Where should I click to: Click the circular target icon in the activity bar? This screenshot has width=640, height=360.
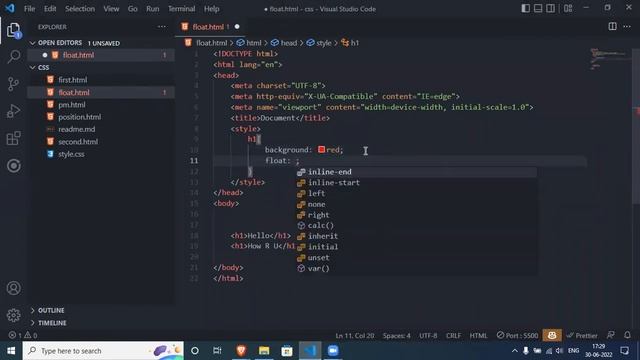coord(13,166)
